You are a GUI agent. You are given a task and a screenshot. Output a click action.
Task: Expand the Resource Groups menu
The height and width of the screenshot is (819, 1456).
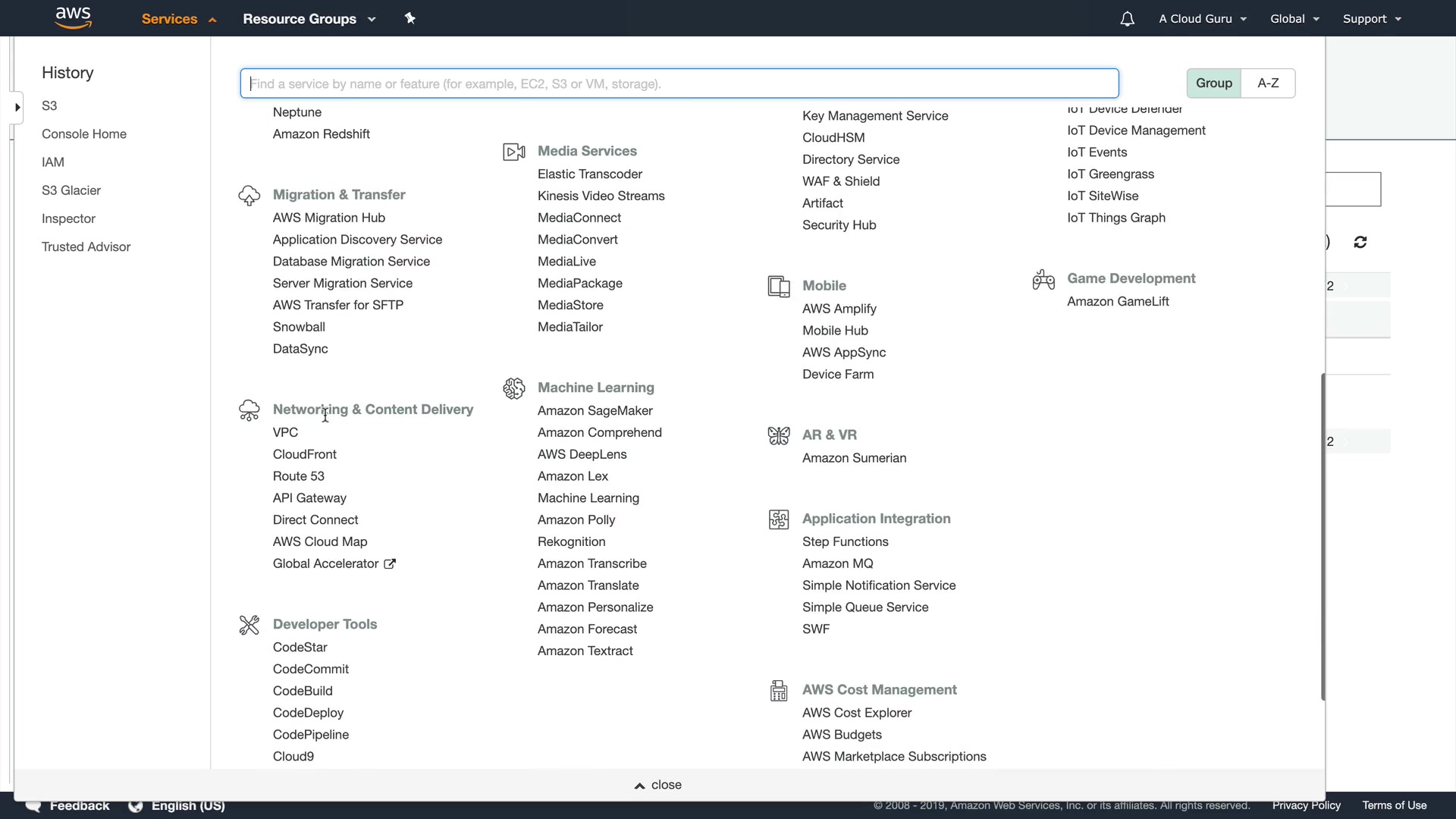click(x=309, y=19)
